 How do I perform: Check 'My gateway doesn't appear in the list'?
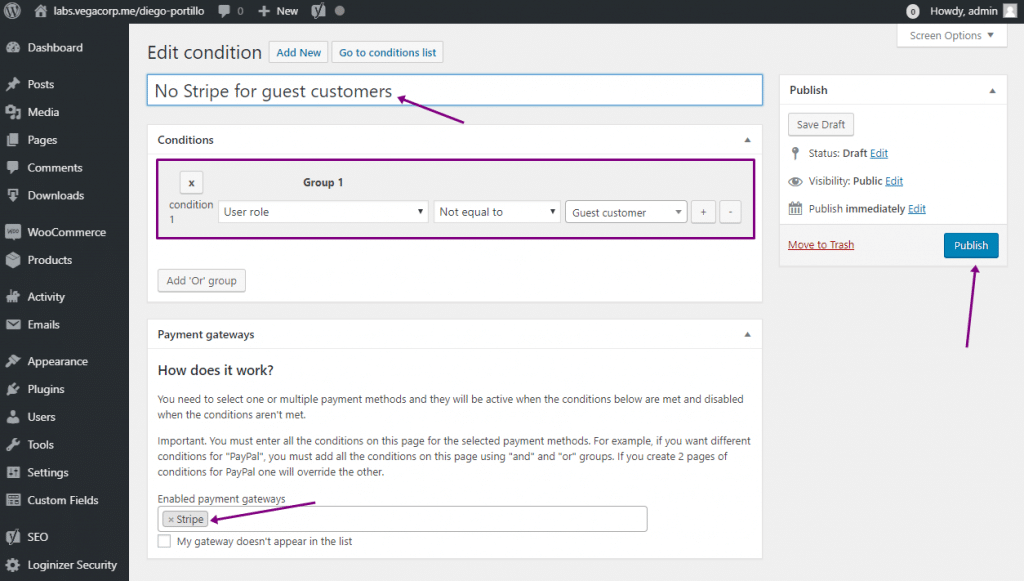pos(164,541)
